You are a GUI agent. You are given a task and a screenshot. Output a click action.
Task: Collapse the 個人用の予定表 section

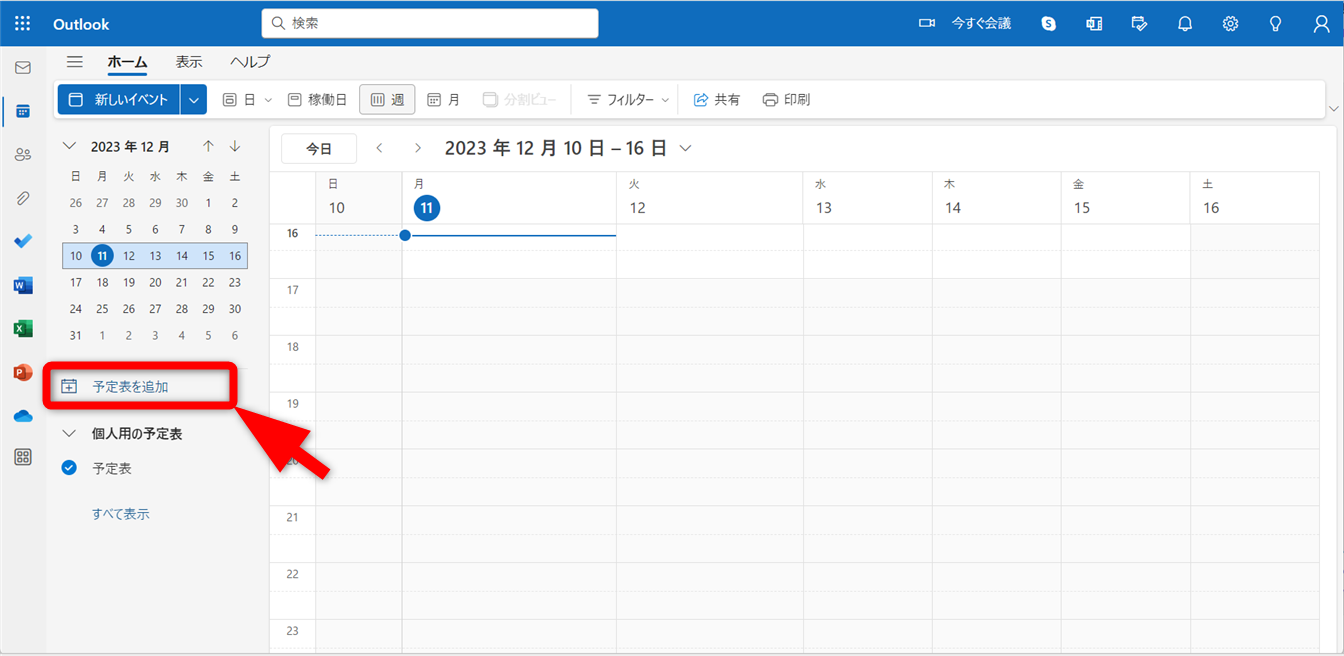(69, 434)
